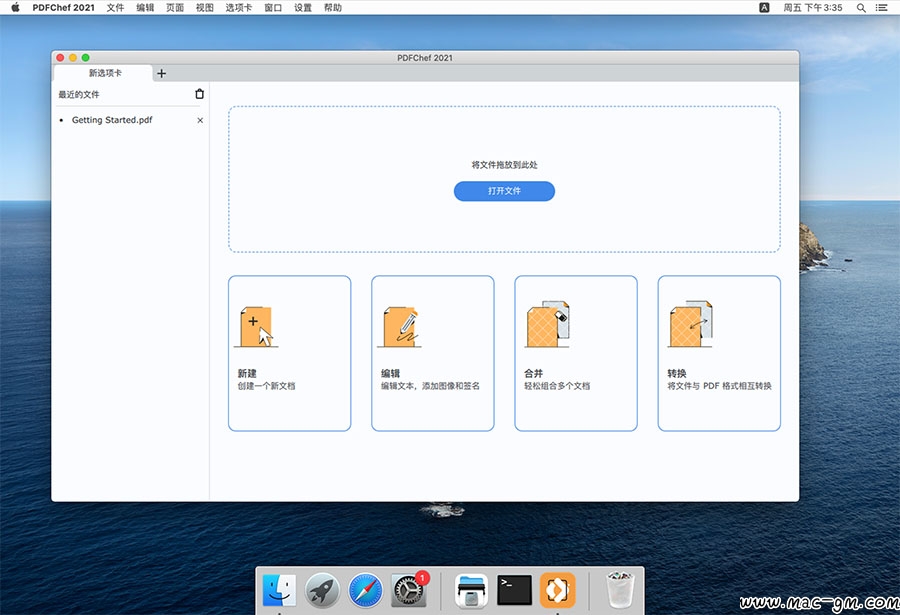Open the 帮助 menu

tap(333, 7)
